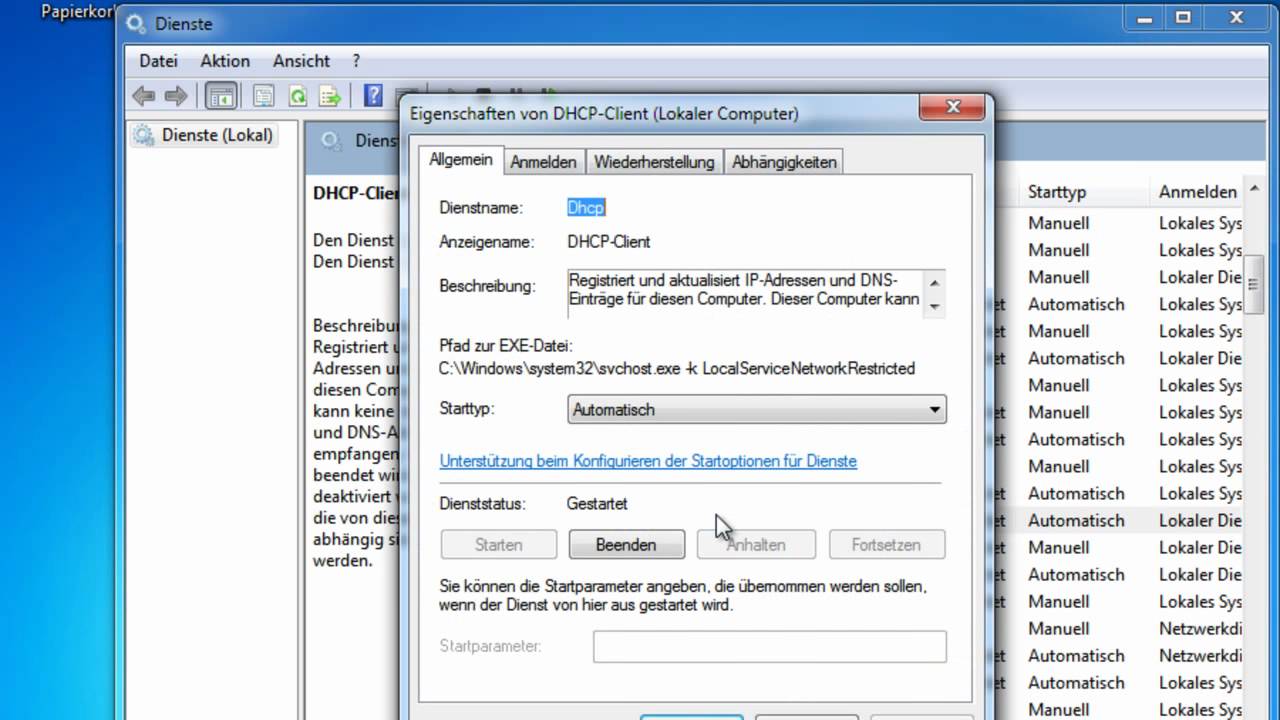Click the Fortsetzen button
This screenshot has height=720, width=1280.
click(886, 545)
